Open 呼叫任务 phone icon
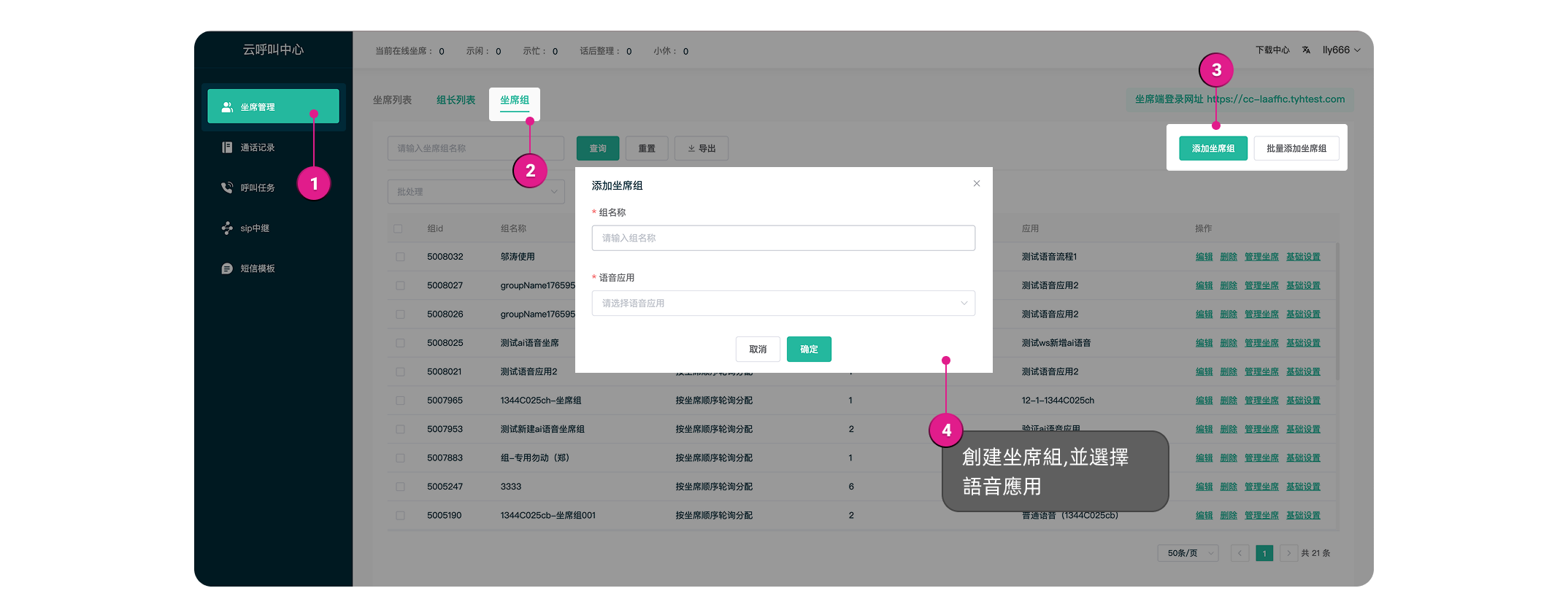This screenshot has height=607, width=1568. 227,187
